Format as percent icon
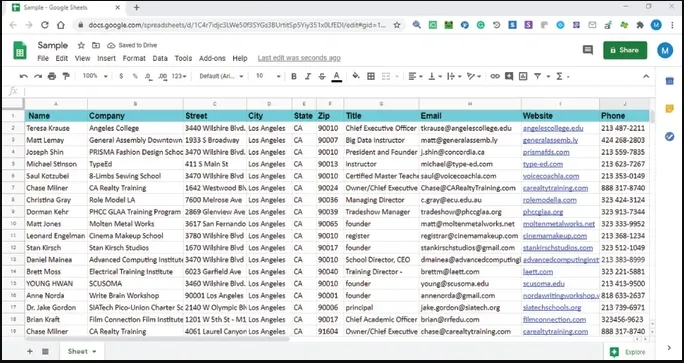684x363 pixels. pos(135,76)
